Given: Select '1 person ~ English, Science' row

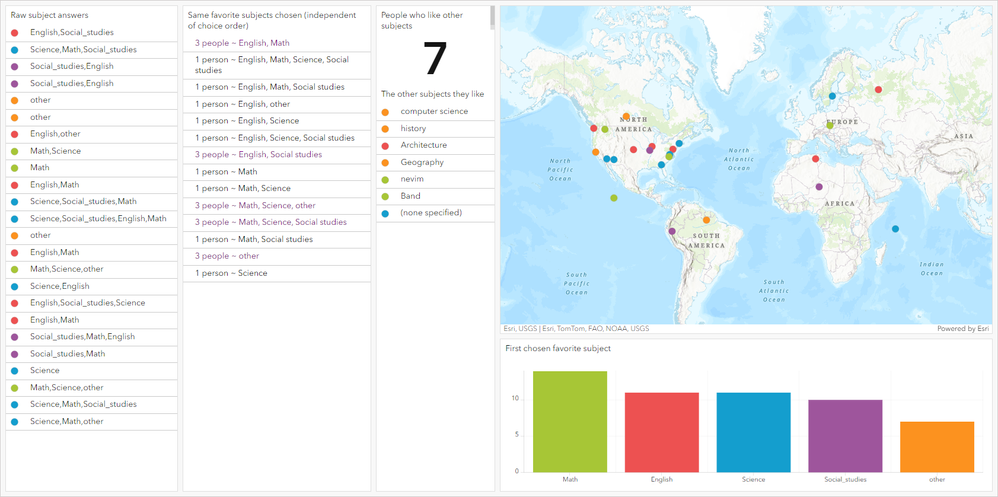Looking at the screenshot, I should [x=277, y=121].
